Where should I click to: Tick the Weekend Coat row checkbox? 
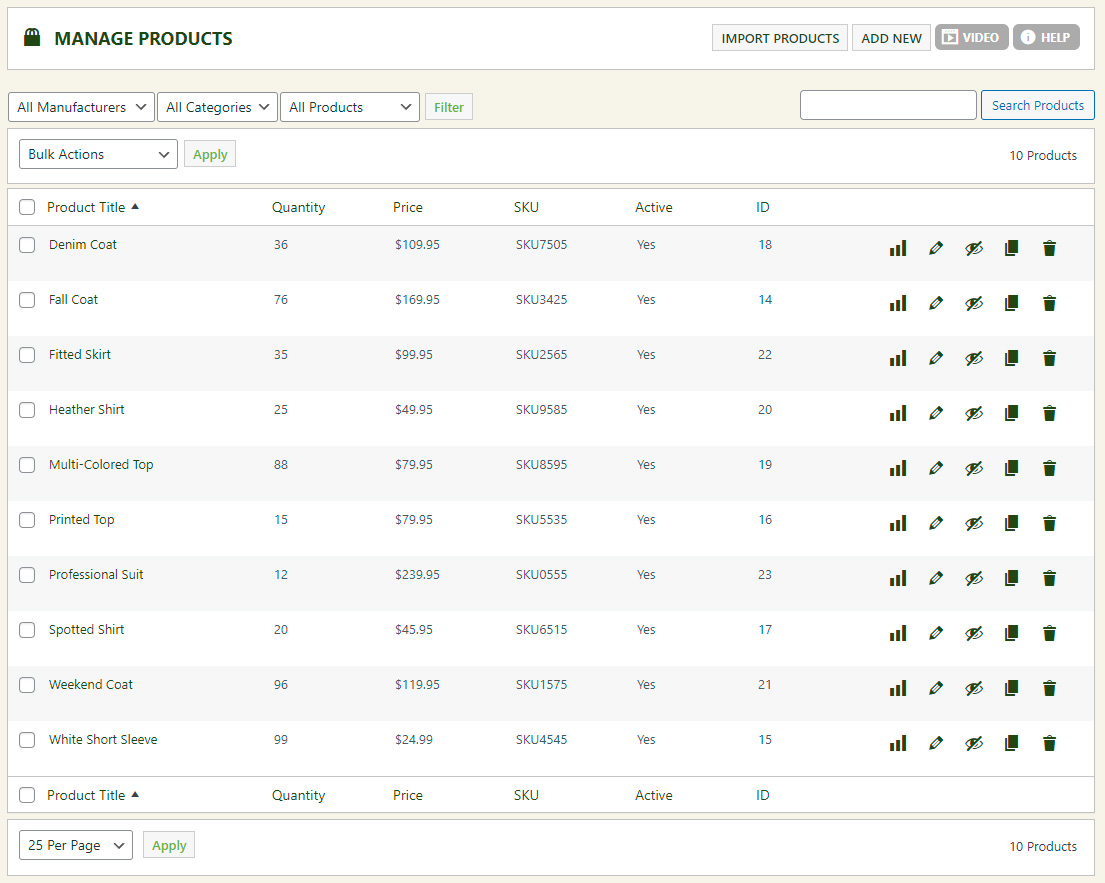point(27,685)
